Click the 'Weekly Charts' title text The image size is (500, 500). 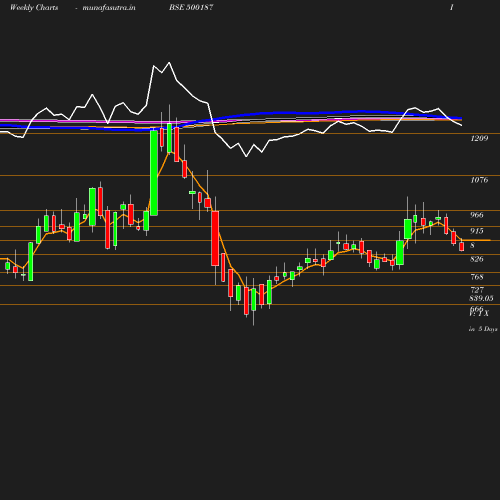click(x=34, y=8)
